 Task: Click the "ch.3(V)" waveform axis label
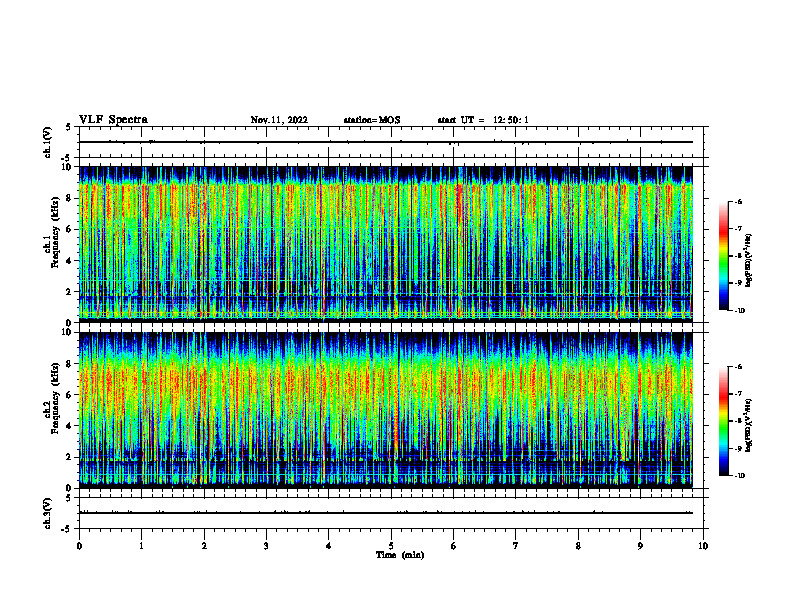[x=48, y=513]
